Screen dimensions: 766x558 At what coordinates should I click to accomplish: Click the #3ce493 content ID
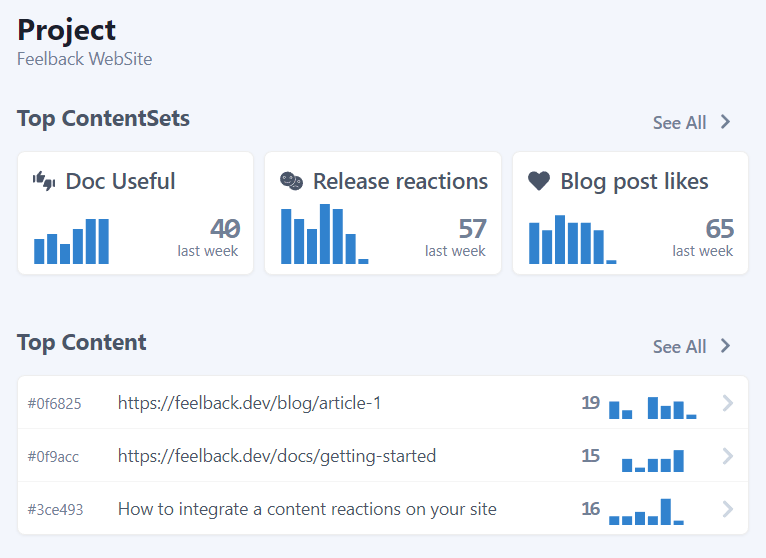point(55,510)
